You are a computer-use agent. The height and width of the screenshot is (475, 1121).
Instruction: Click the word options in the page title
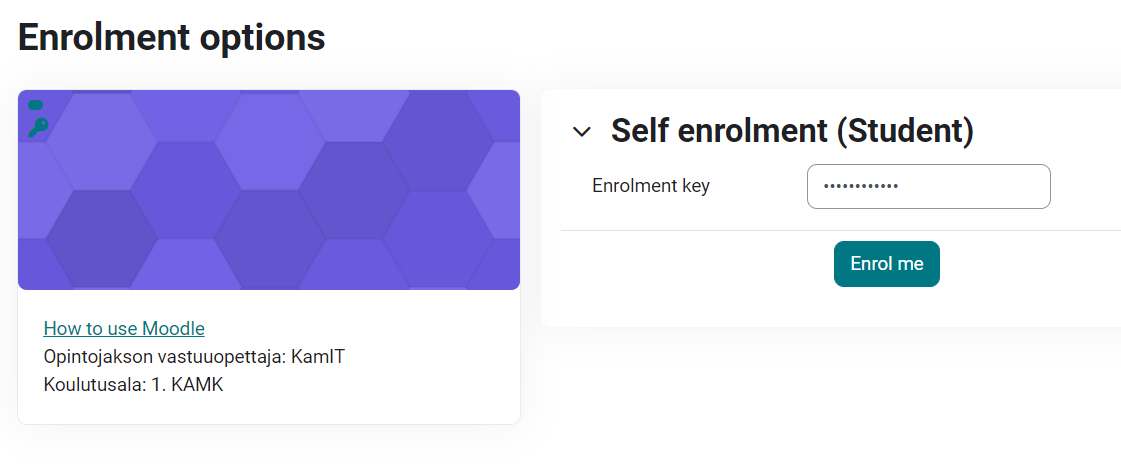pos(262,39)
